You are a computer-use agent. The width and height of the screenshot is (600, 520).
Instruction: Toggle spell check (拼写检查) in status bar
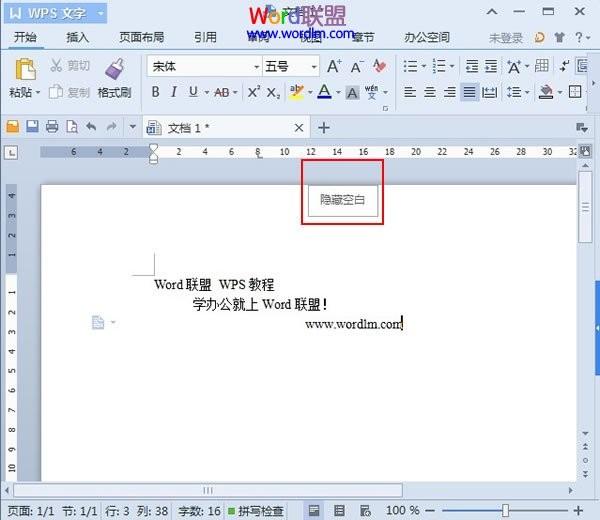(256, 511)
